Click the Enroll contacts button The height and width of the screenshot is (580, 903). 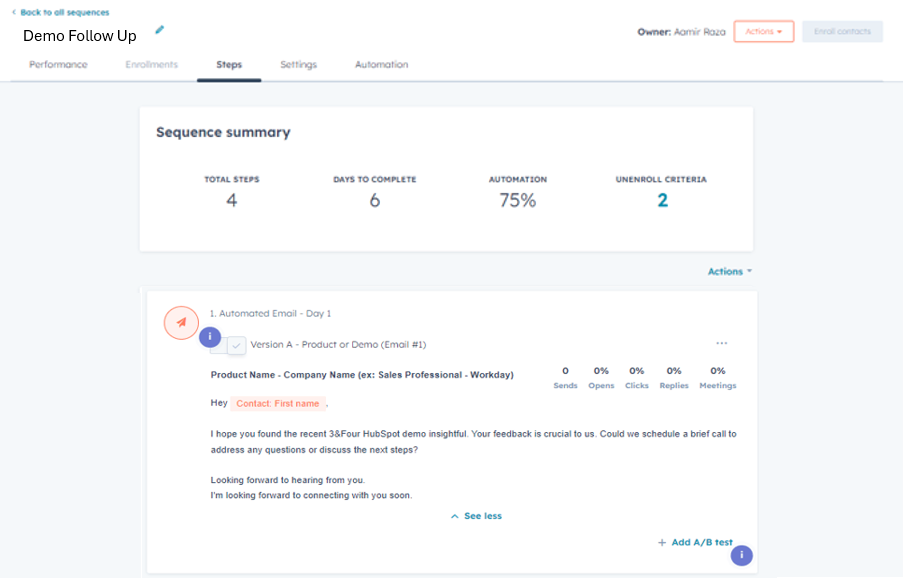[843, 32]
